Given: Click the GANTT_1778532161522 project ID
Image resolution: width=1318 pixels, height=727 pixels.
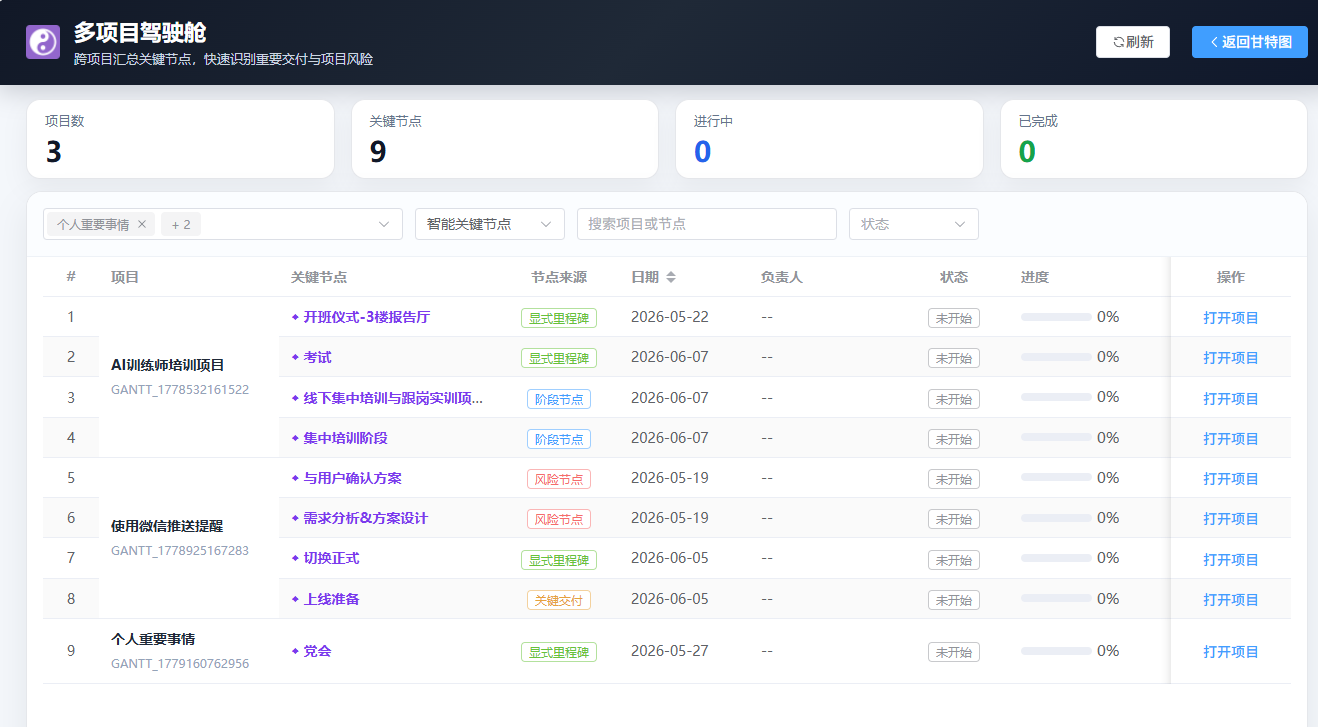Looking at the screenshot, I should (180, 390).
